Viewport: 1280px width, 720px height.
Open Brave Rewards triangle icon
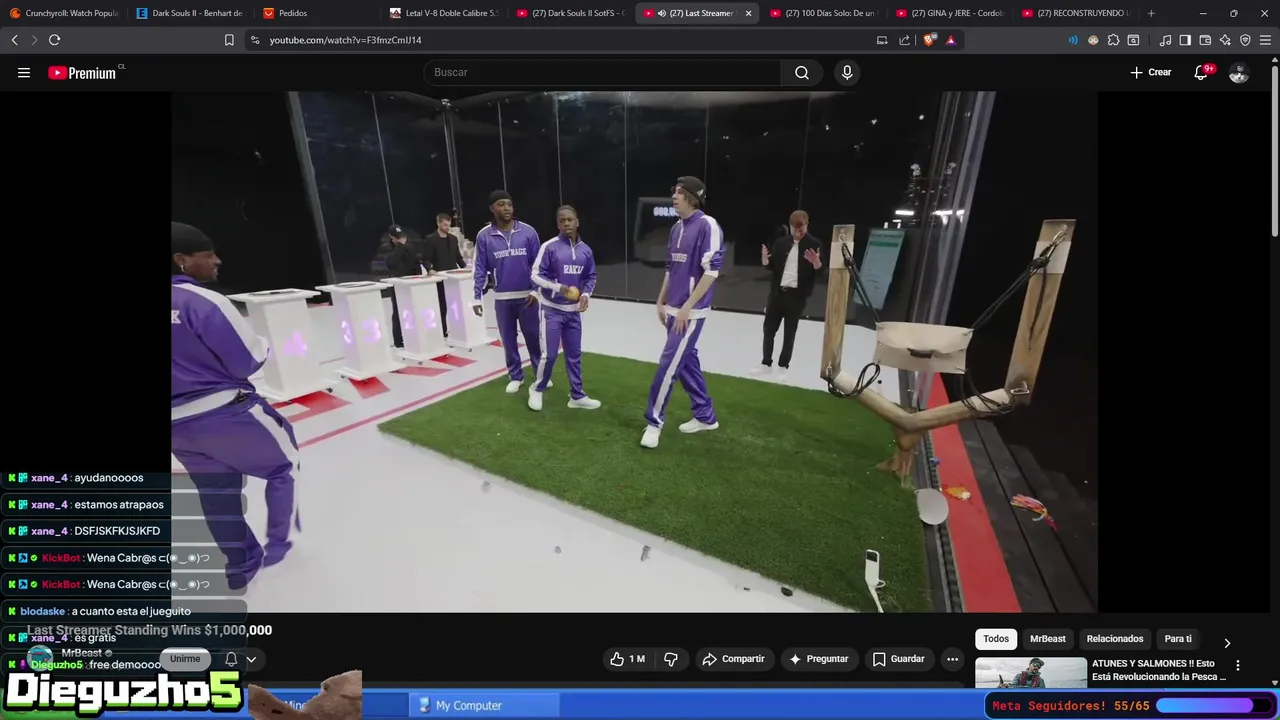pos(950,40)
